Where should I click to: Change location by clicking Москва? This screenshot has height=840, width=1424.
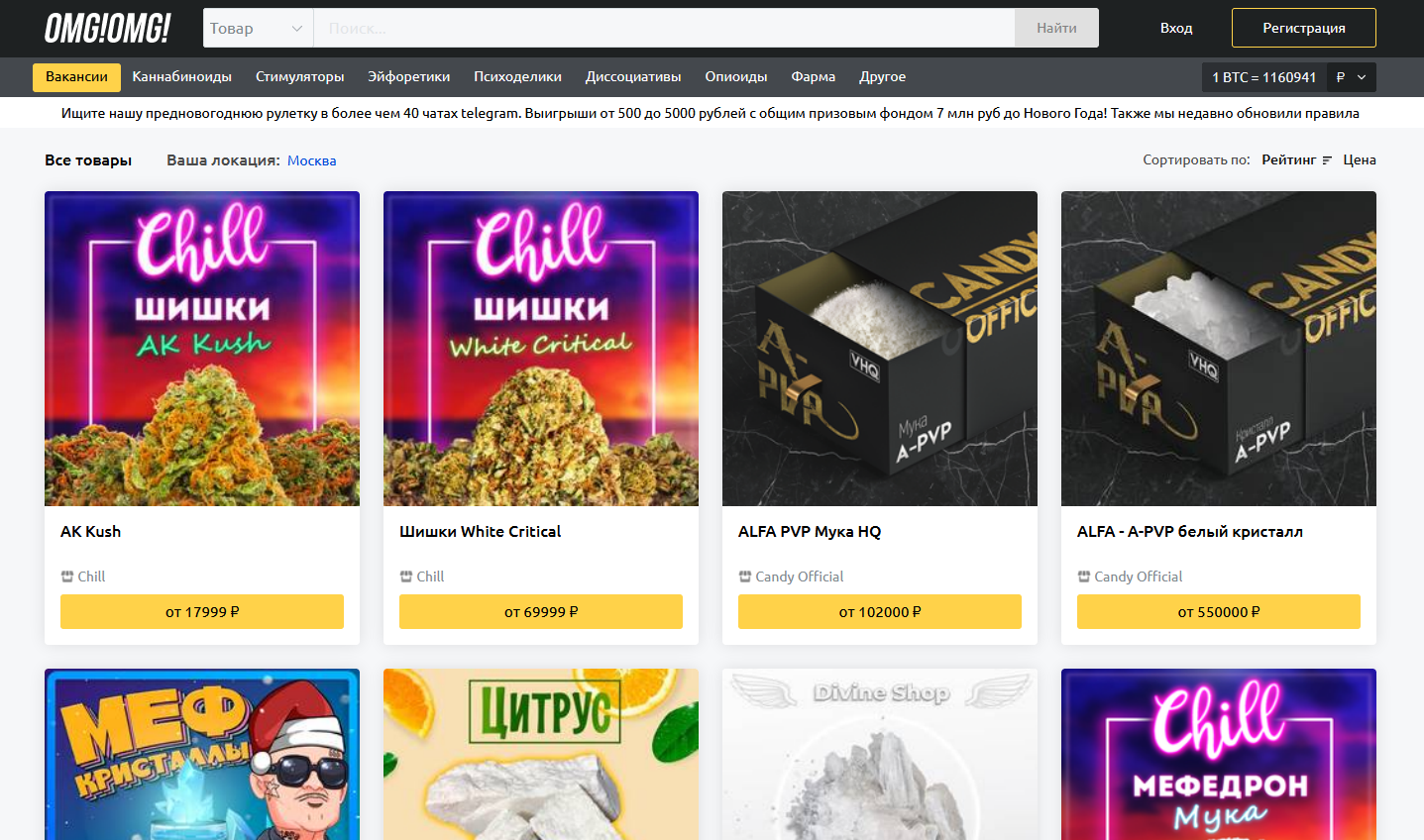[311, 160]
